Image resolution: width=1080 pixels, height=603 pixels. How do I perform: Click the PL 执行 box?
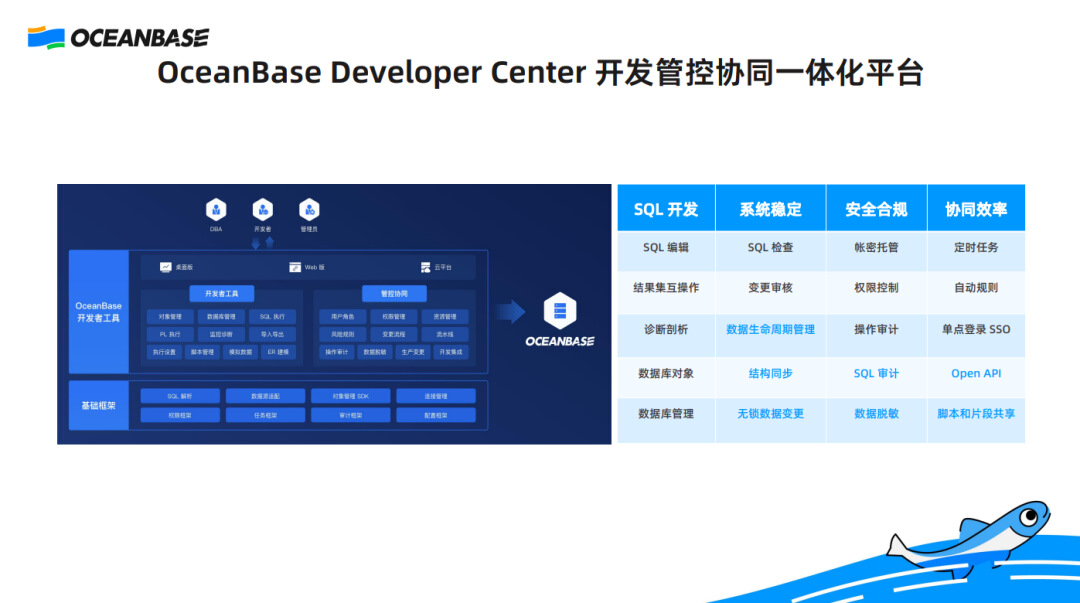coord(170,334)
